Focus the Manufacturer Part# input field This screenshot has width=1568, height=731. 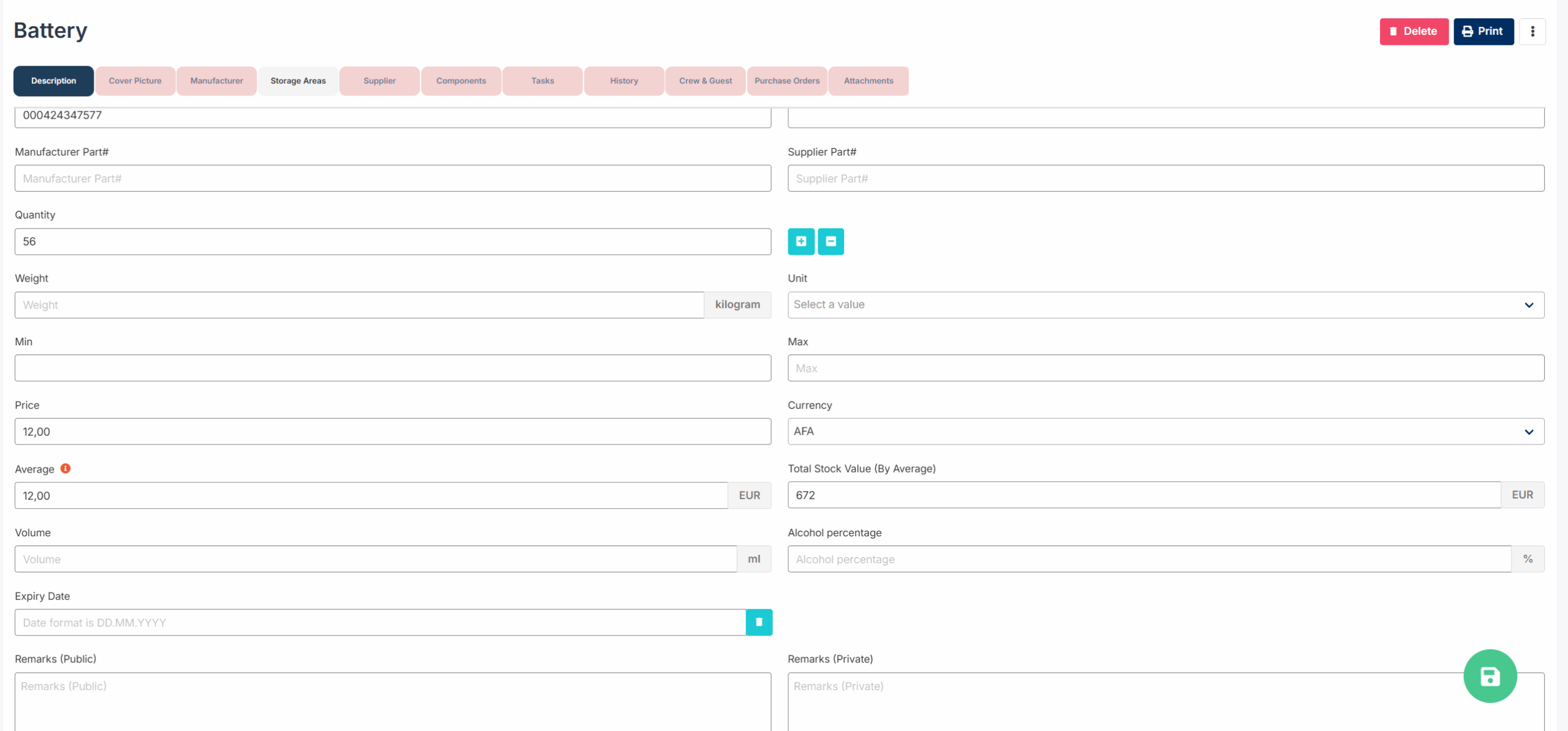click(x=393, y=178)
